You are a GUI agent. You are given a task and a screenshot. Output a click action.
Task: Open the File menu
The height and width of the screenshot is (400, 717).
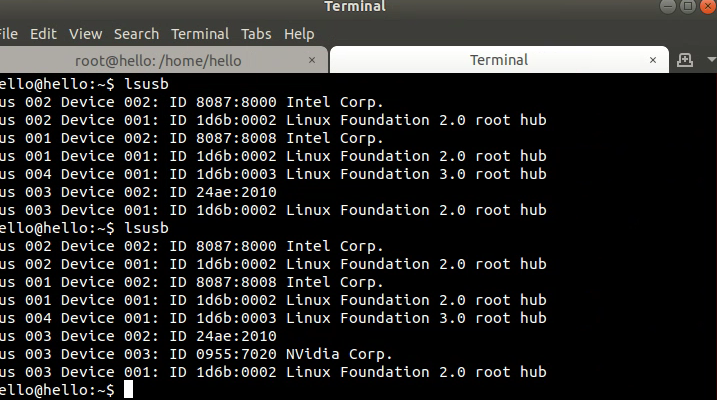[x=8, y=34]
